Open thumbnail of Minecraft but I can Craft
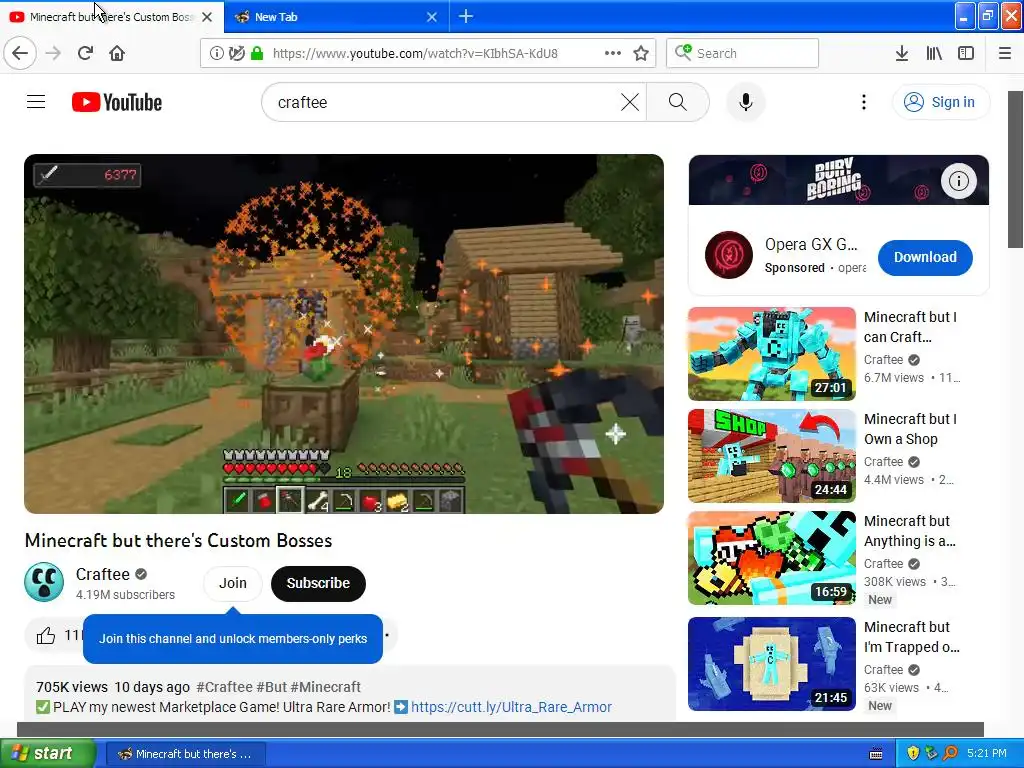The image size is (1024, 768). (x=772, y=353)
